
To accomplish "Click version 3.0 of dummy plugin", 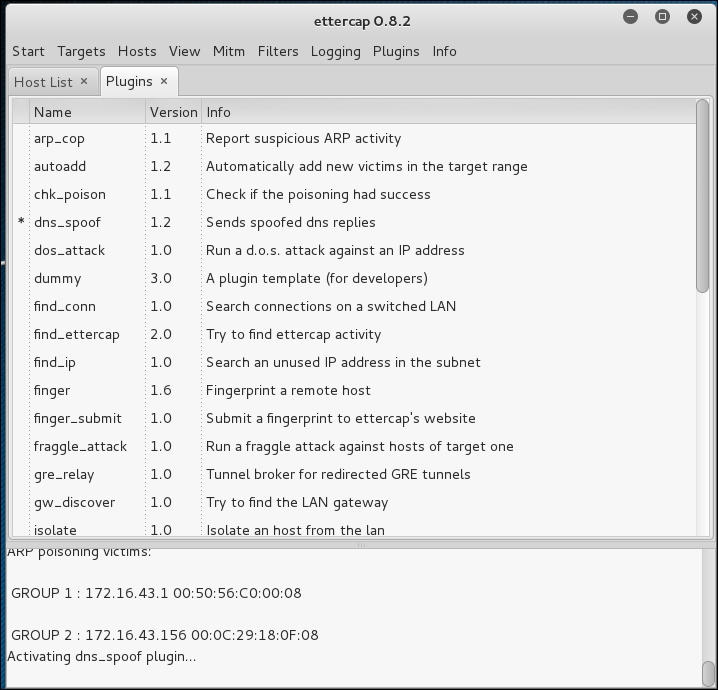I will click(161, 278).
